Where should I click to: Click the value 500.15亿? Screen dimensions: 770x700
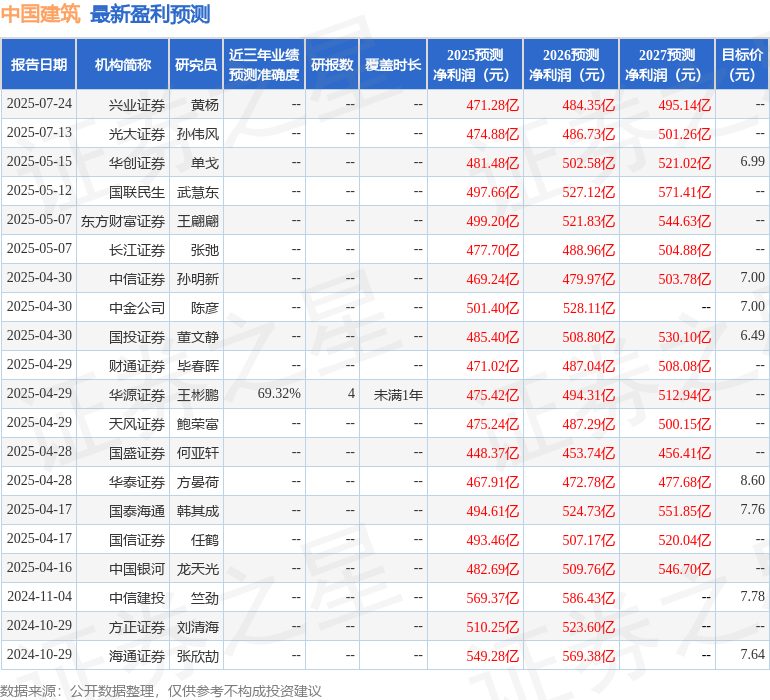pyautogui.click(x=685, y=424)
